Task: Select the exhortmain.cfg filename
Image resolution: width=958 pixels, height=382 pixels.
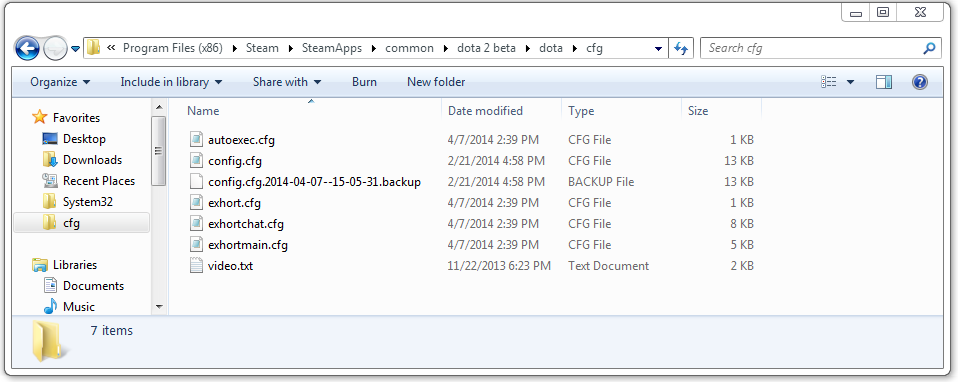Action: 247,245
